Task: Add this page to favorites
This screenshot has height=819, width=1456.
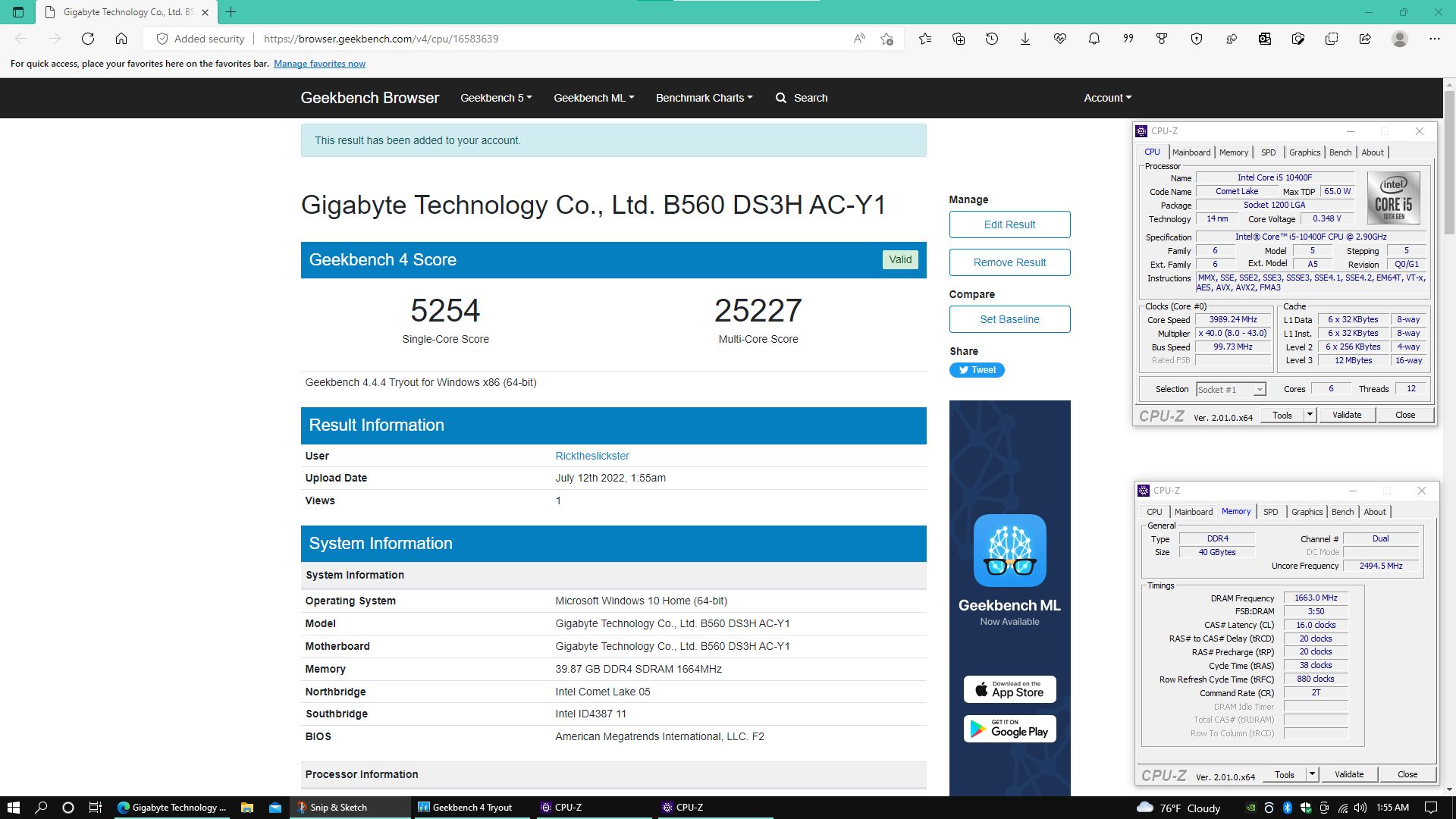Action: point(886,39)
